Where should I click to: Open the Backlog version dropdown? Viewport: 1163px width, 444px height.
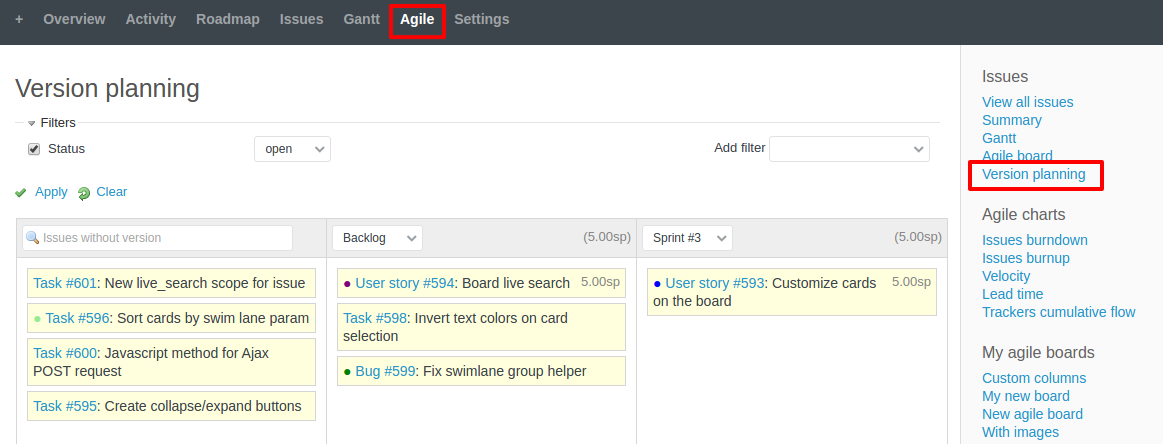pos(377,238)
